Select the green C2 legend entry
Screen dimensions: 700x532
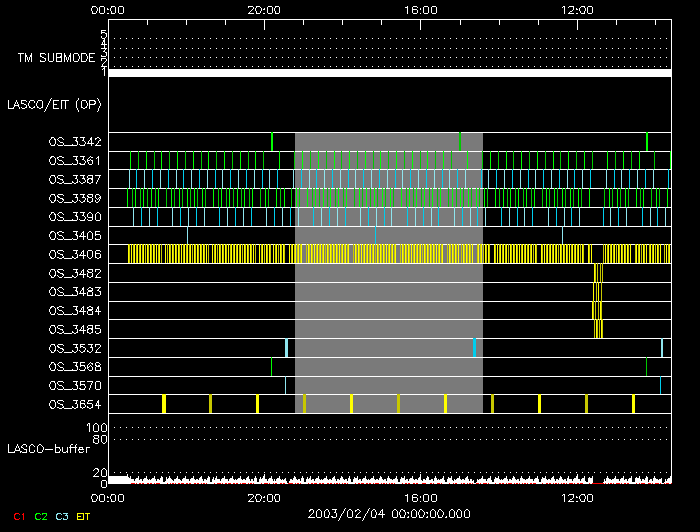(41, 516)
